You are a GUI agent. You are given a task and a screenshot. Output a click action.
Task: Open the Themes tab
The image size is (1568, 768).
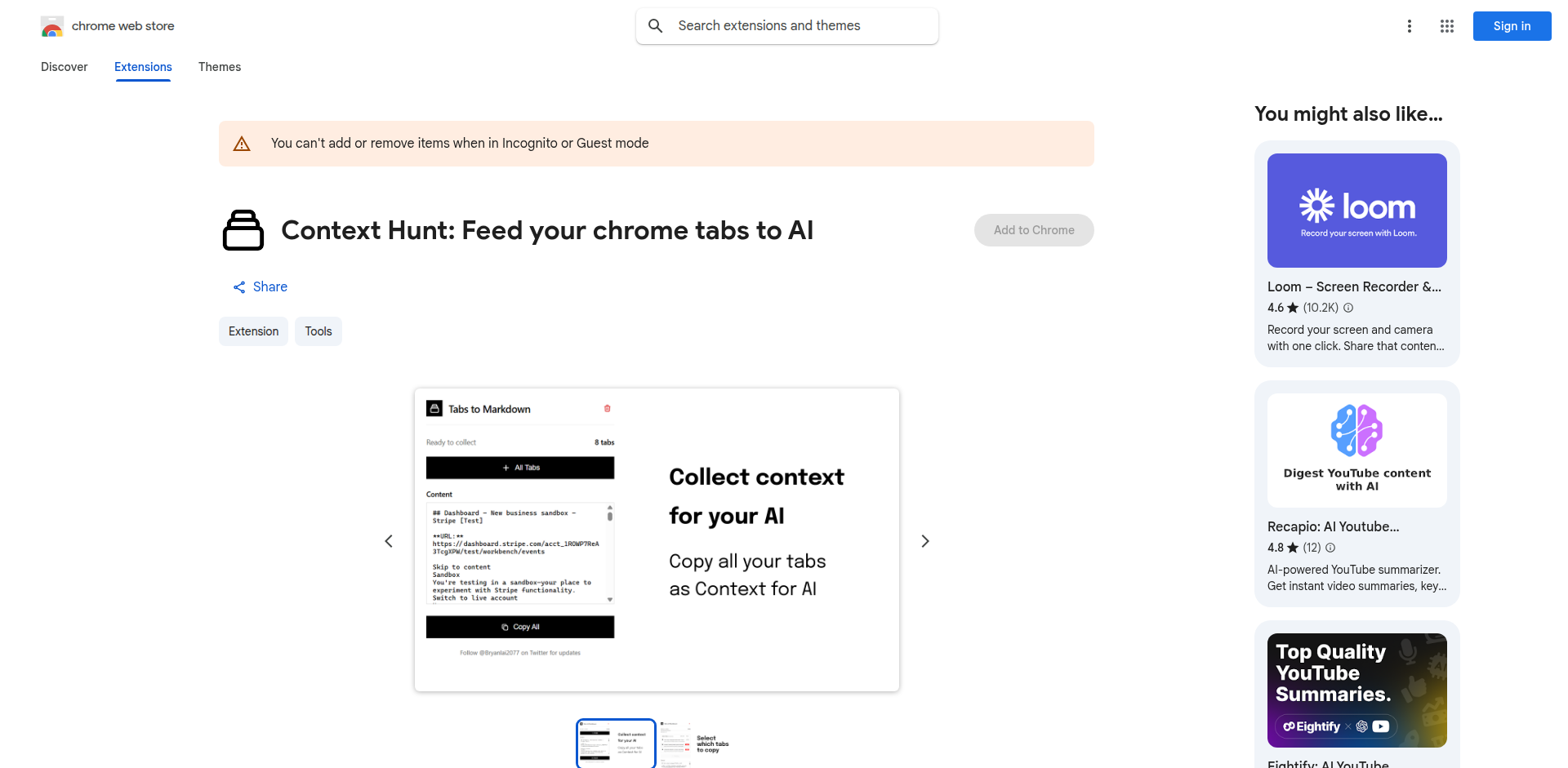tap(220, 67)
